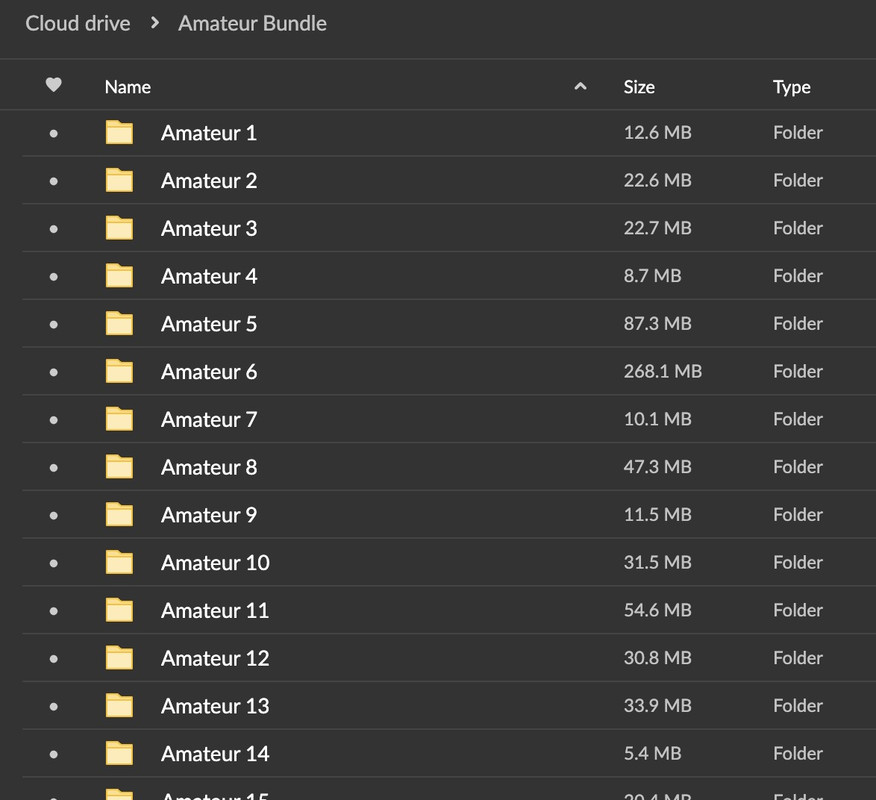Mark Amateur 6 favorite dot
Image resolution: width=876 pixels, height=800 pixels.
(54, 372)
